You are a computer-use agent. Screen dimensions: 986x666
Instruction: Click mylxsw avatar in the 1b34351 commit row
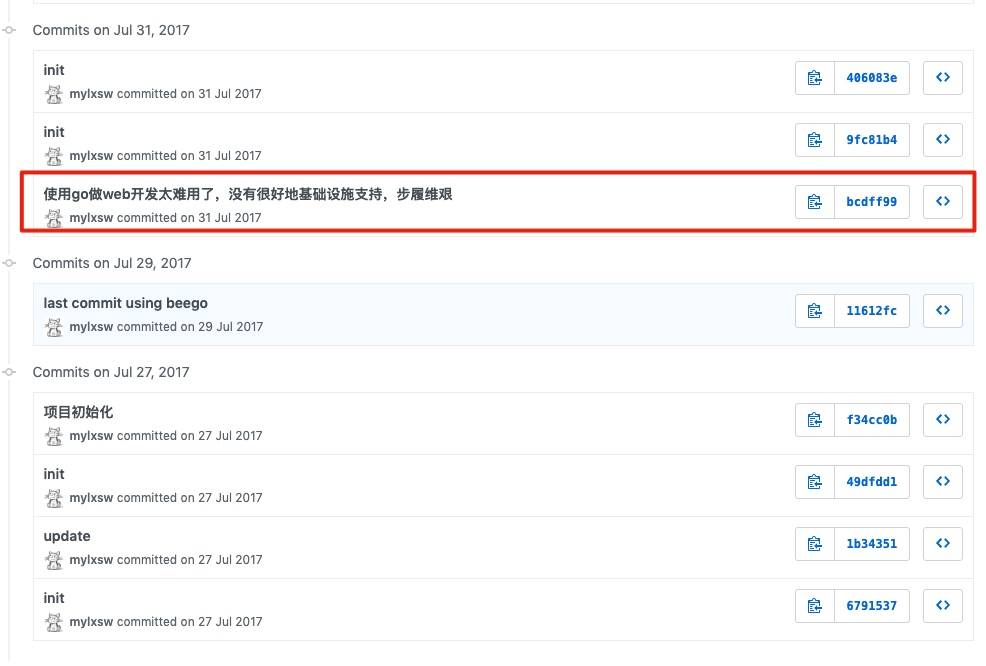(x=53, y=560)
